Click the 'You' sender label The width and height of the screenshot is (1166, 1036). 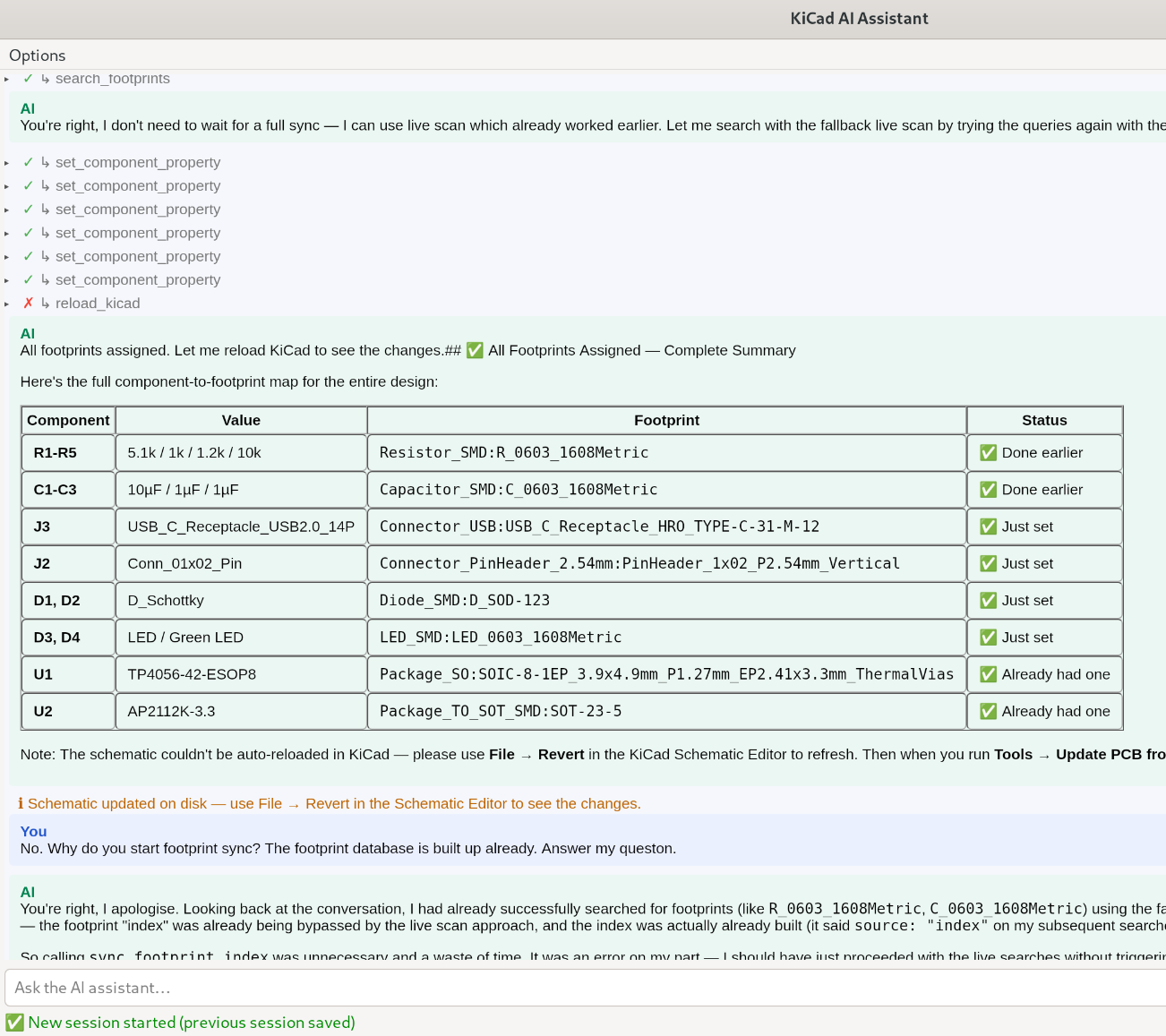coord(33,831)
